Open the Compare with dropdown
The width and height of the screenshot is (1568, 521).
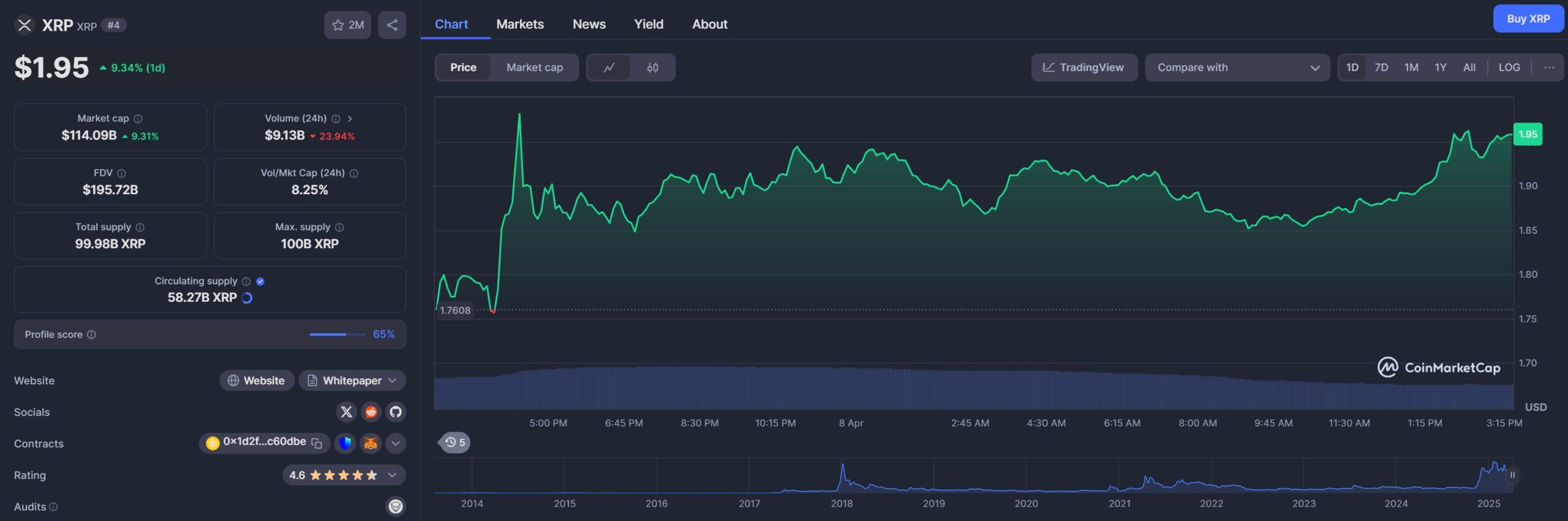pyautogui.click(x=1237, y=67)
